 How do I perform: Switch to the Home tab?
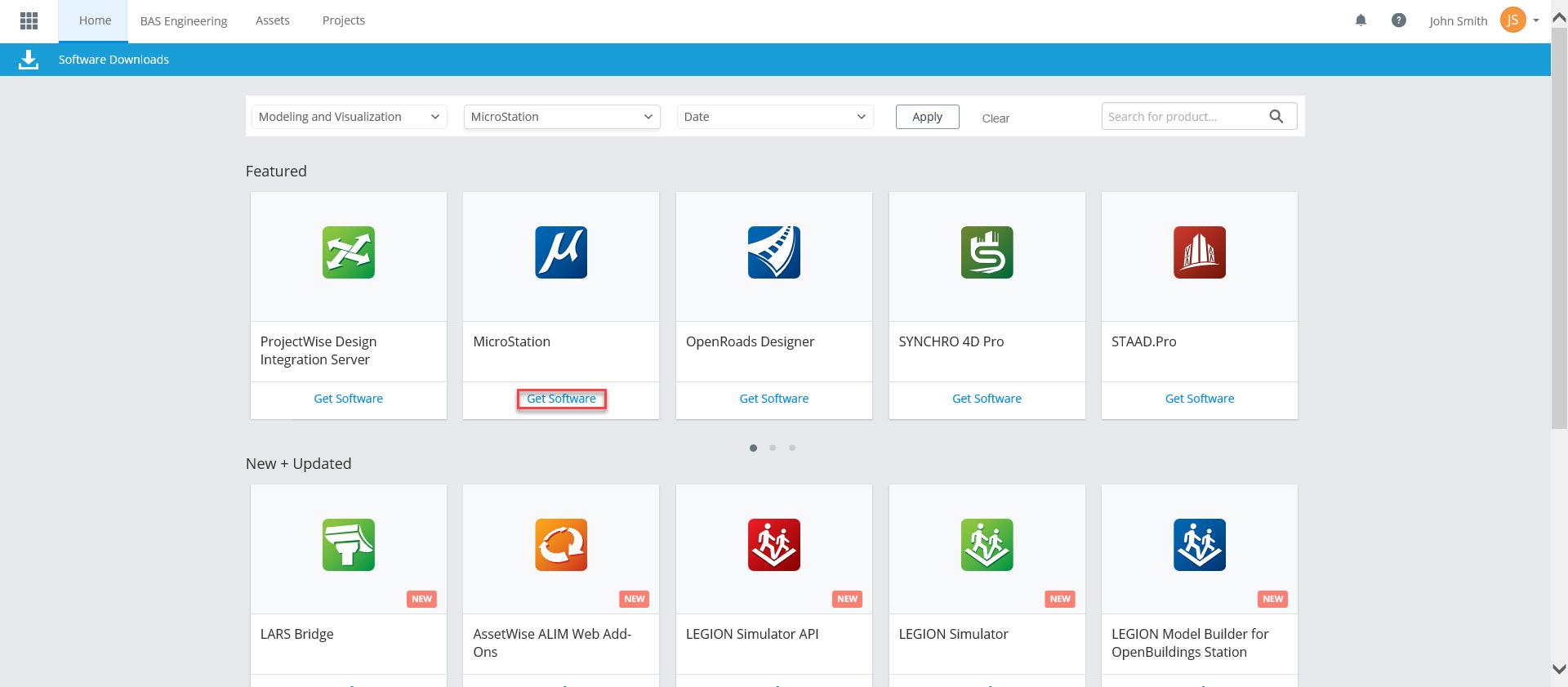(x=95, y=20)
